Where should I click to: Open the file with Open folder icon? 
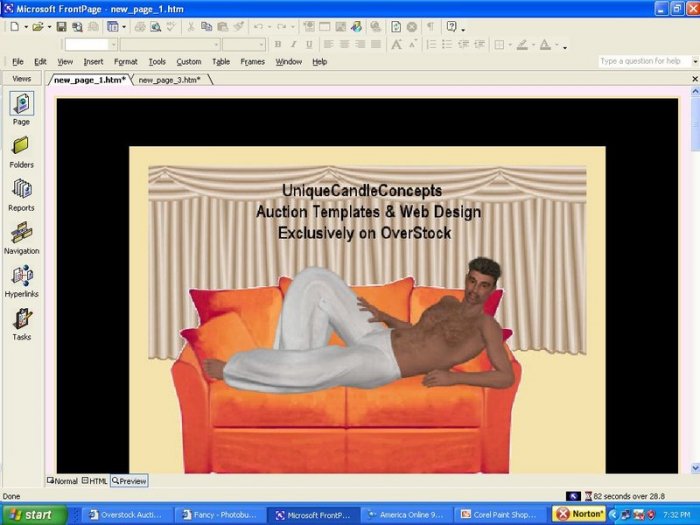[38, 27]
